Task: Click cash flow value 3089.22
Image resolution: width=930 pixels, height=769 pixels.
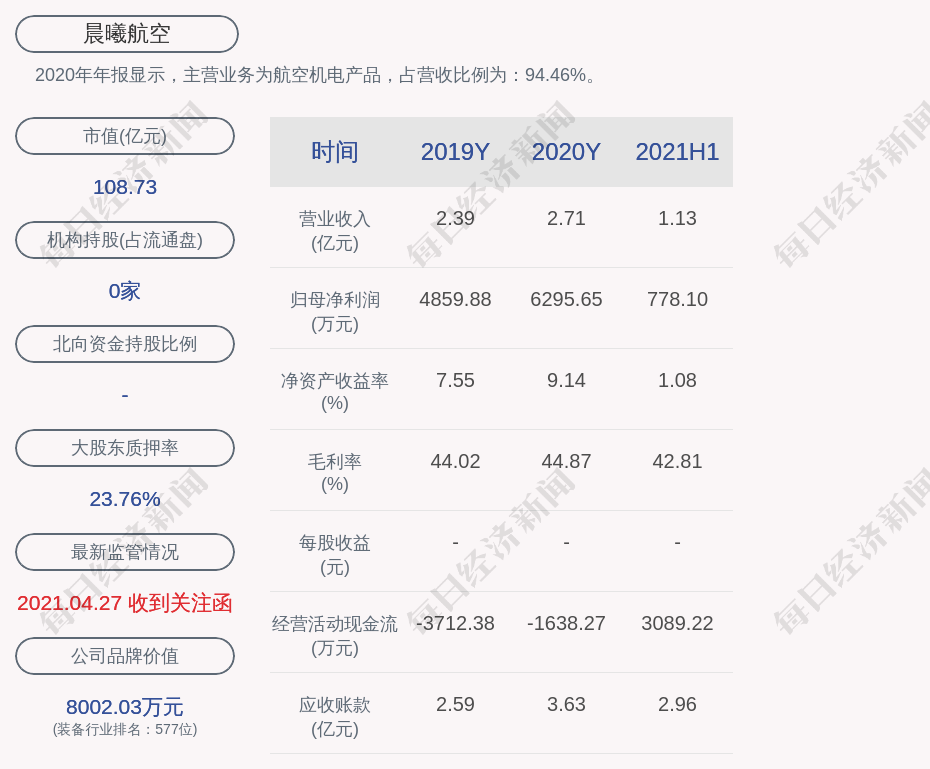Action: point(677,623)
